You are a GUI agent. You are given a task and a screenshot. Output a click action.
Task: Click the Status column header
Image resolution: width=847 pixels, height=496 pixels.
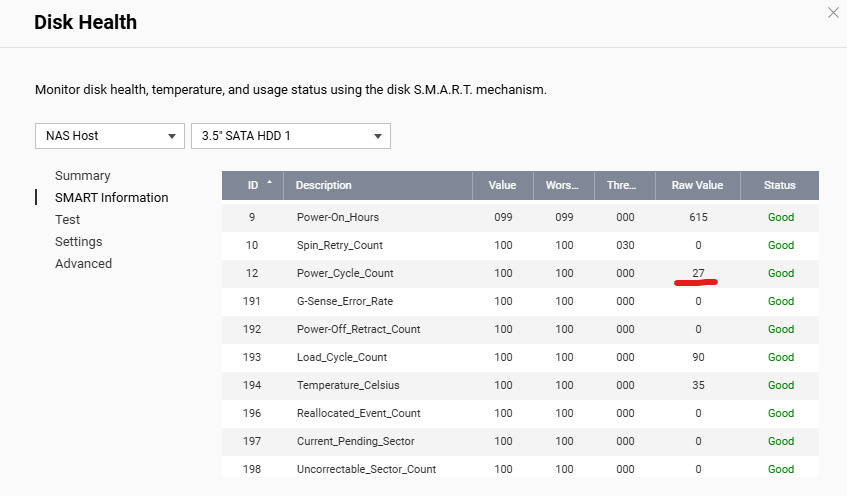779,185
